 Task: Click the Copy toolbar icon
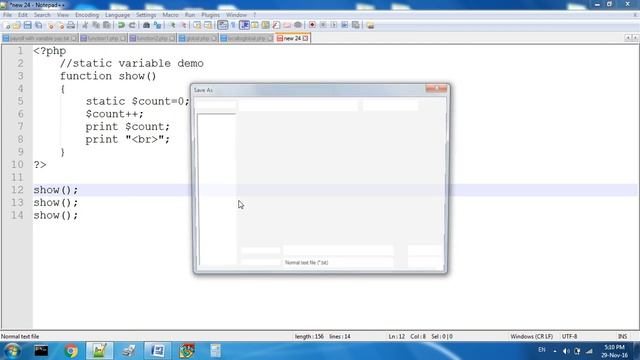coord(96,25)
